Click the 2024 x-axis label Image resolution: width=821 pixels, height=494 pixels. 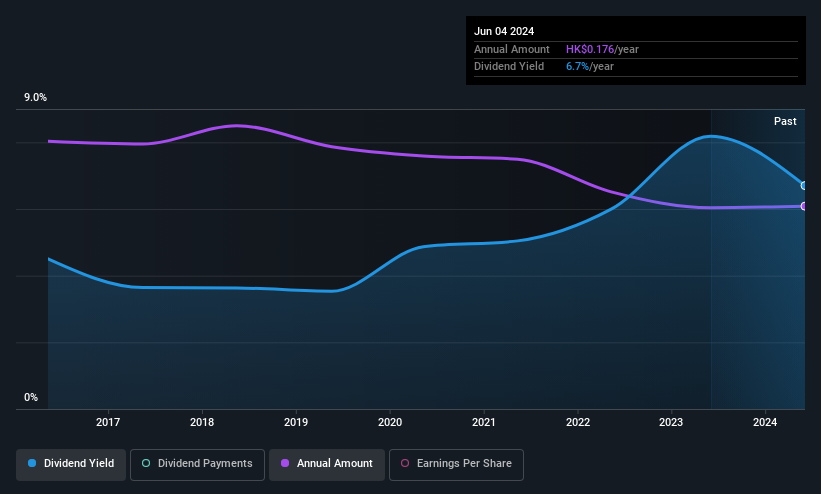(765, 422)
